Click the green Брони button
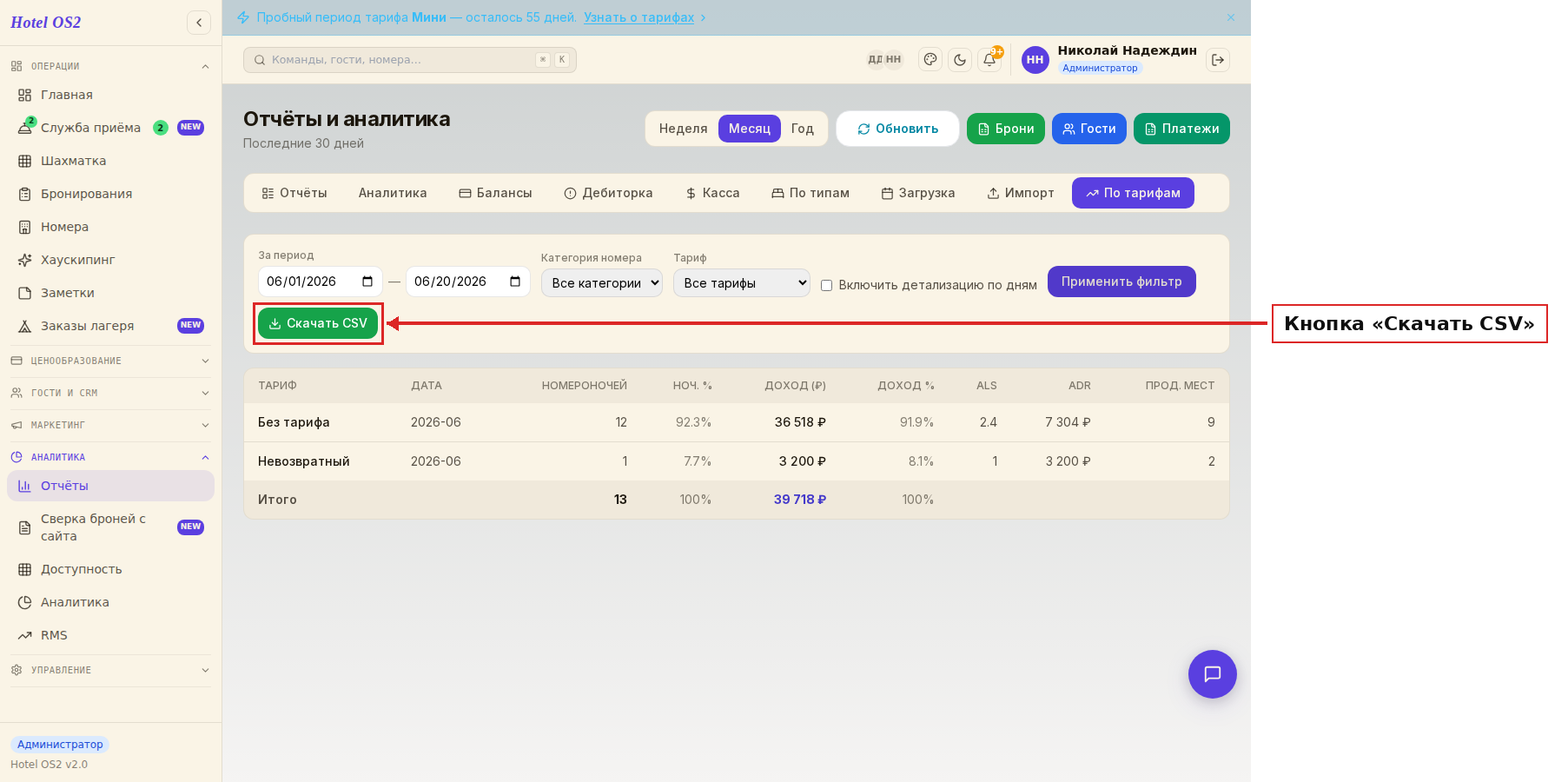1568x782 pixels. 1006,129
